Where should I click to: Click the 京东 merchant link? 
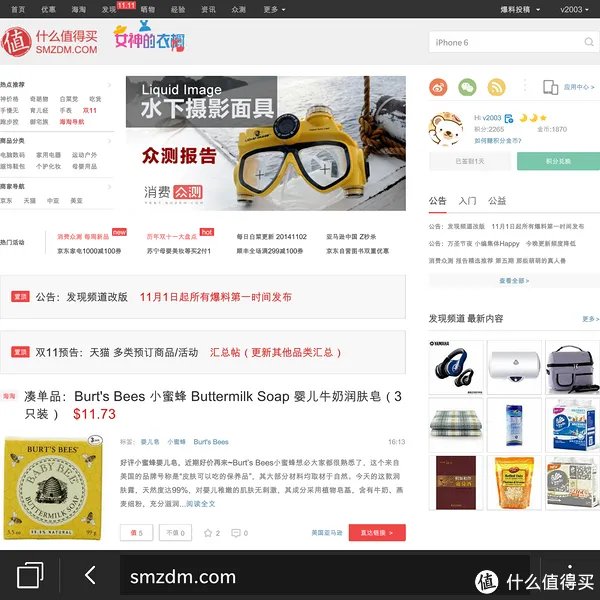coord(6,201)
